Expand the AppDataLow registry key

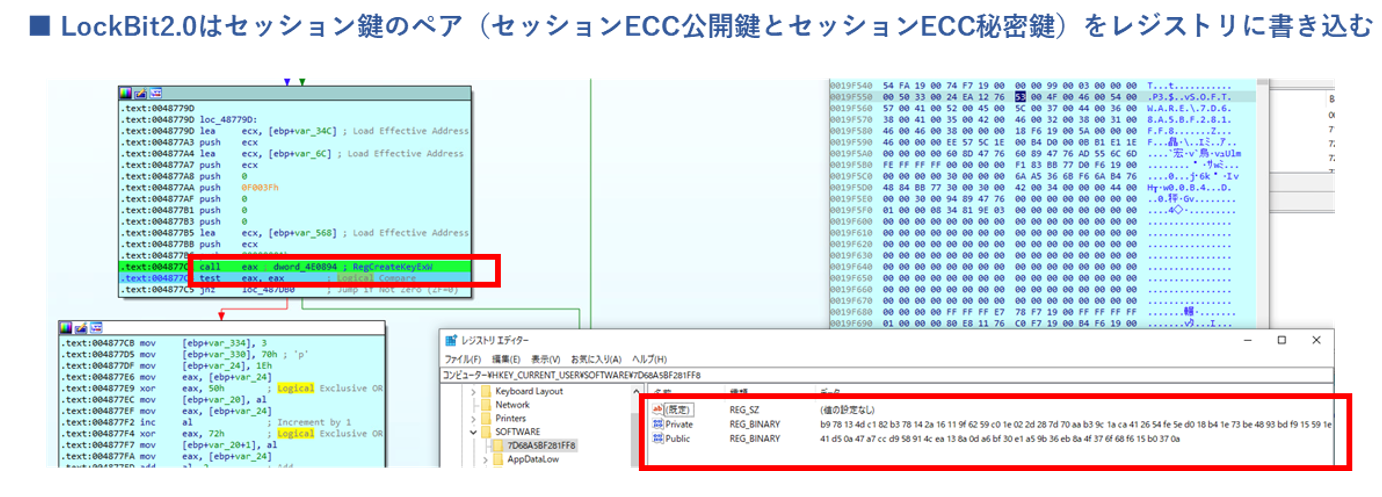[x=486, y=459]
